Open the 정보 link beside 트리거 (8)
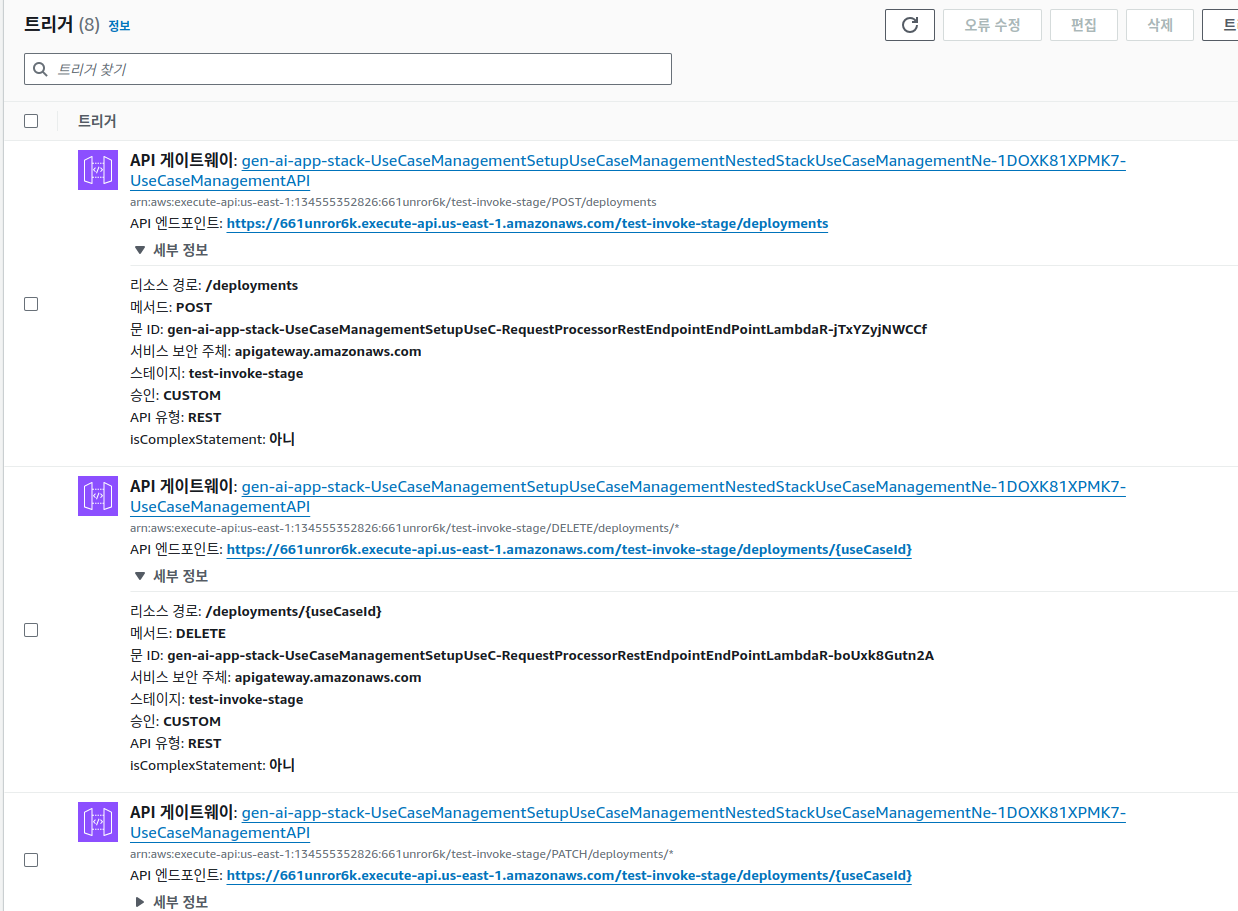 [119, 26]
